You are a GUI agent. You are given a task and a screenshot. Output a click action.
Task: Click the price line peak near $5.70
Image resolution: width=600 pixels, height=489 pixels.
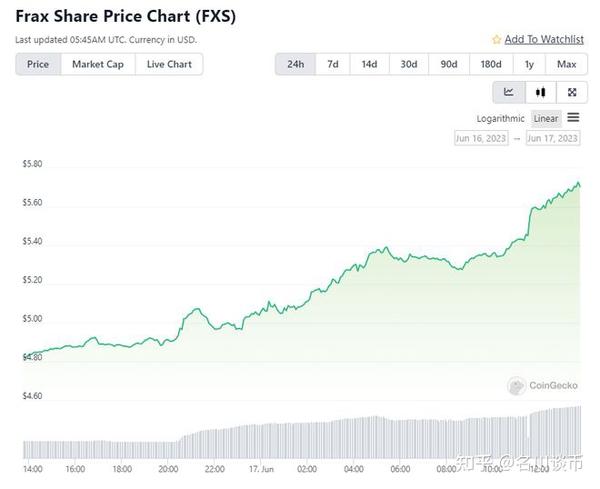coord(577,183)
